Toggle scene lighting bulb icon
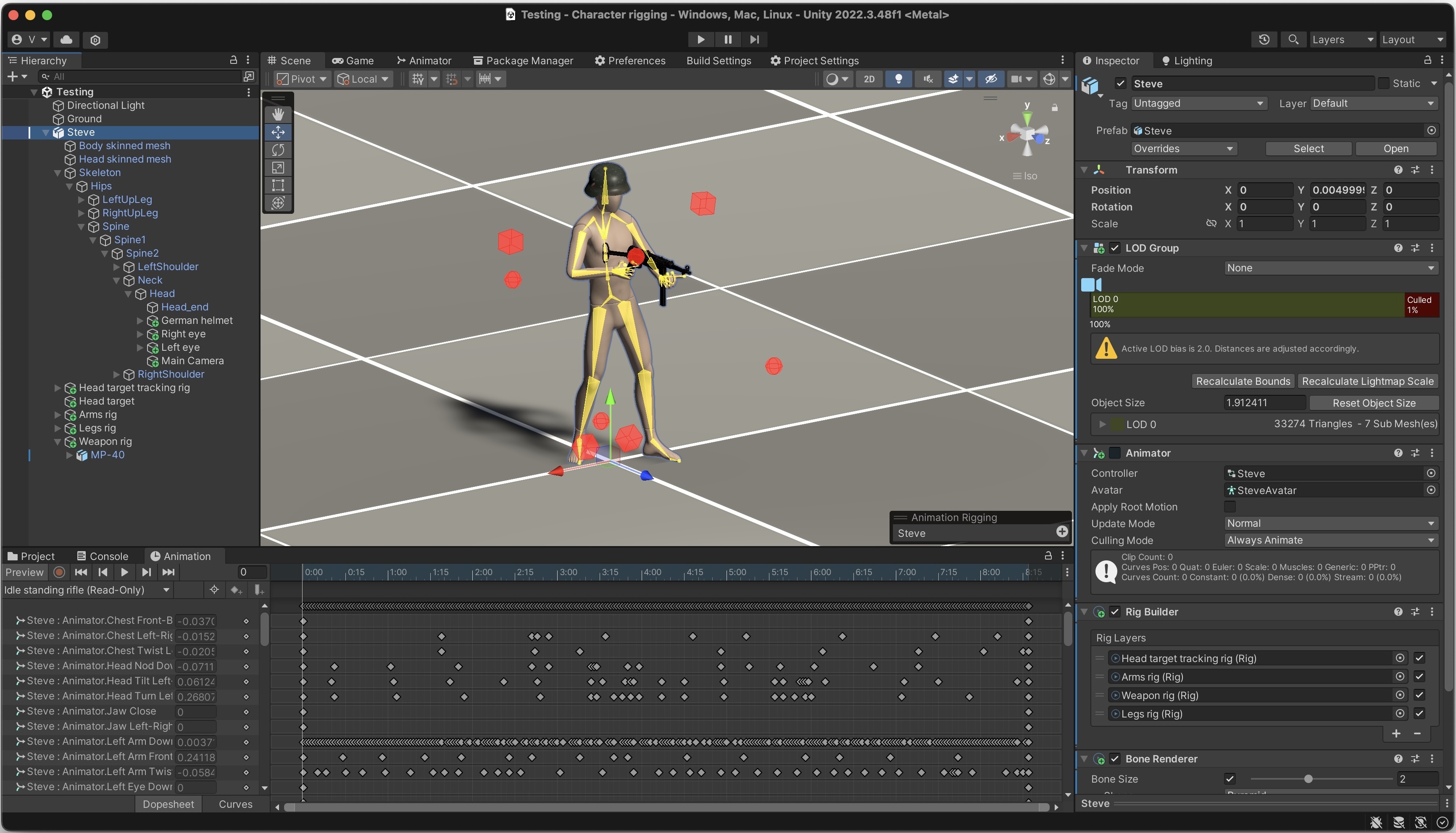1456x833 pixels. pos(898,79)
